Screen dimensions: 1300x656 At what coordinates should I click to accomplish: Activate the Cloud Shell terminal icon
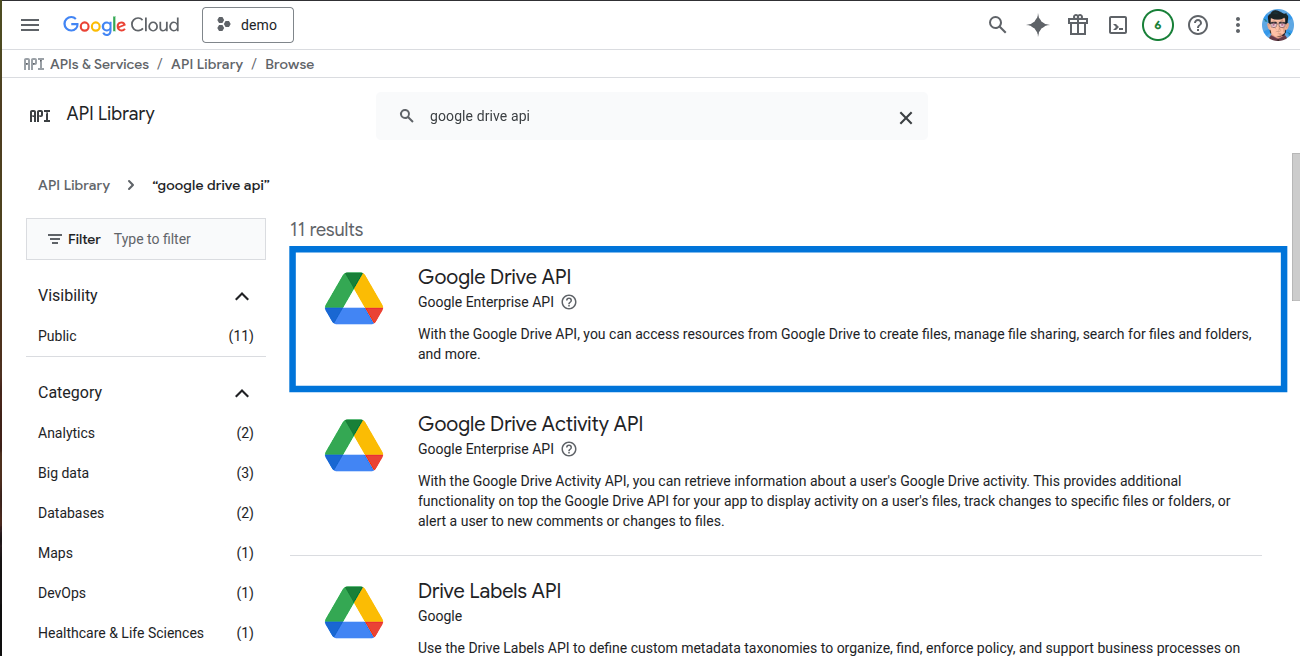(x=1118, y=25)
